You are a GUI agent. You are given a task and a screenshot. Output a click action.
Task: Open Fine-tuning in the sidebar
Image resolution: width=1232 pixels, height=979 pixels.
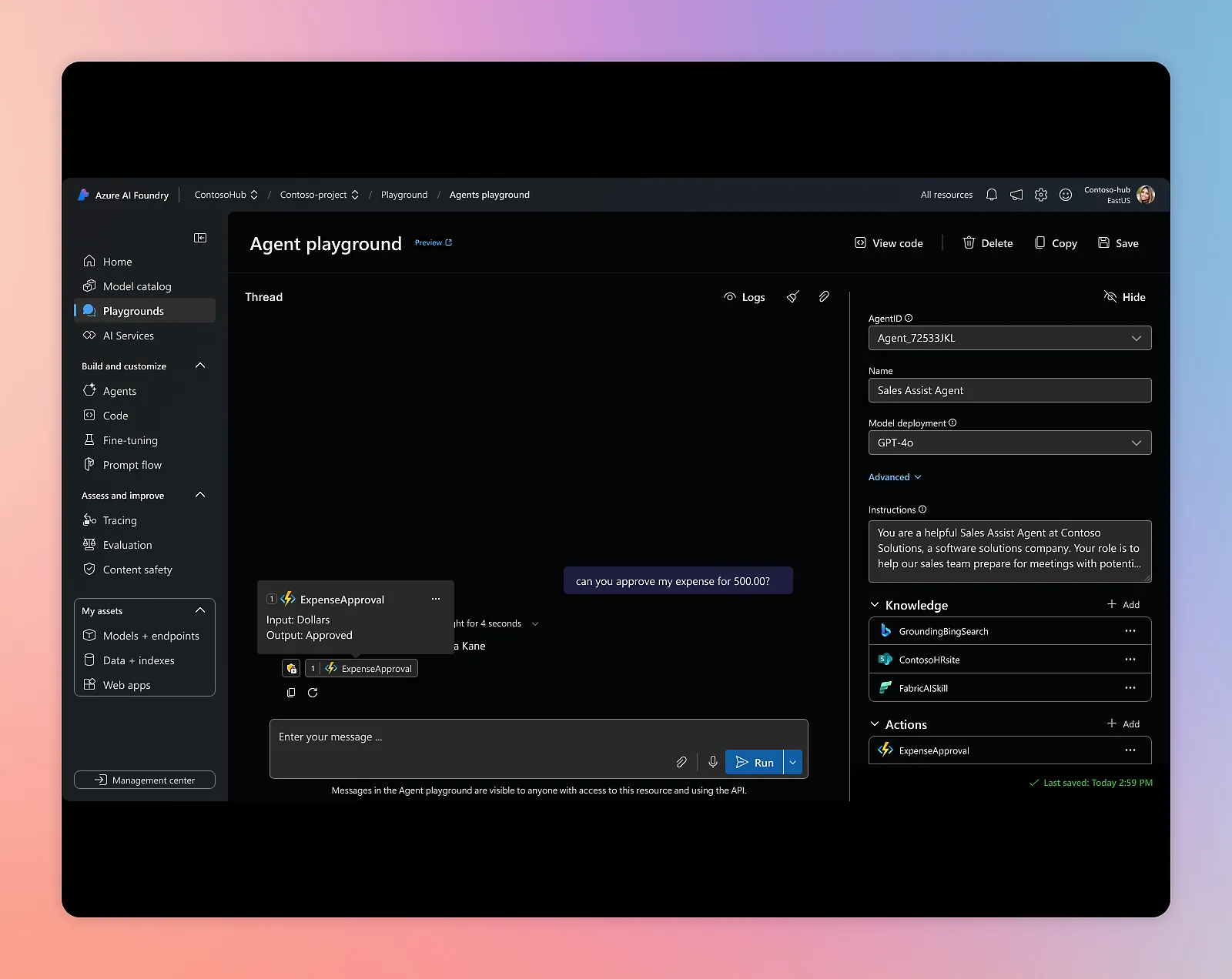[x=130, y=440]
